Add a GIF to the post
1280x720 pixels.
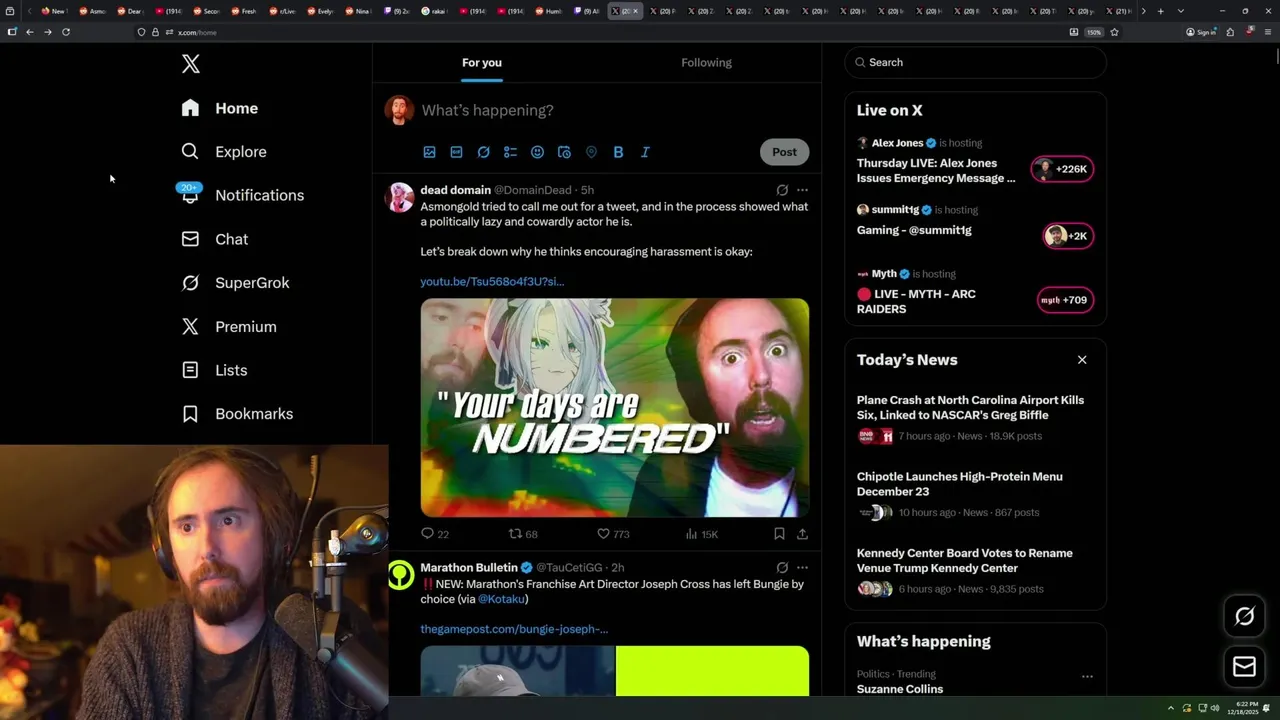pyautogui.click(x=456, y=152)
